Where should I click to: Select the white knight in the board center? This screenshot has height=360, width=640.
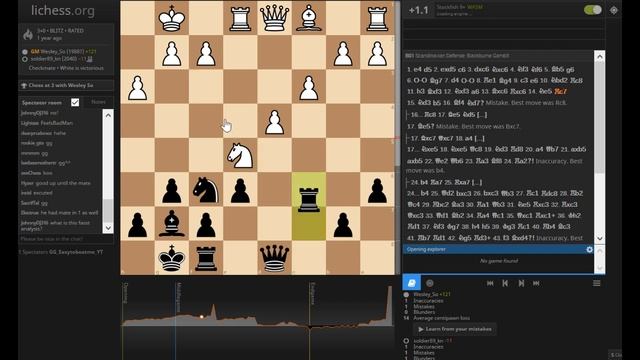click(x=240, y=156)
